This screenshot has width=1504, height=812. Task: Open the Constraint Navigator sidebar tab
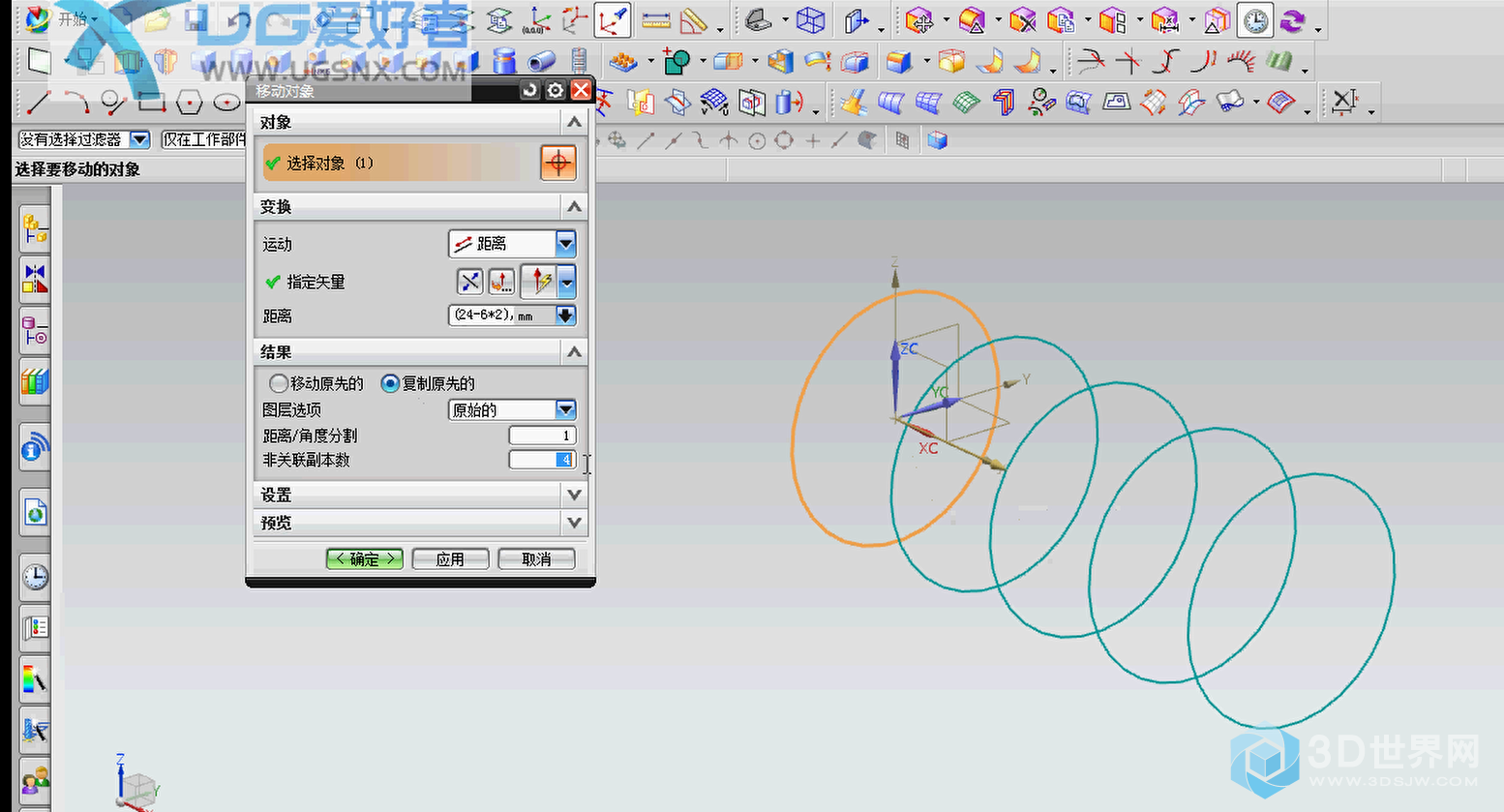point(35,279)
